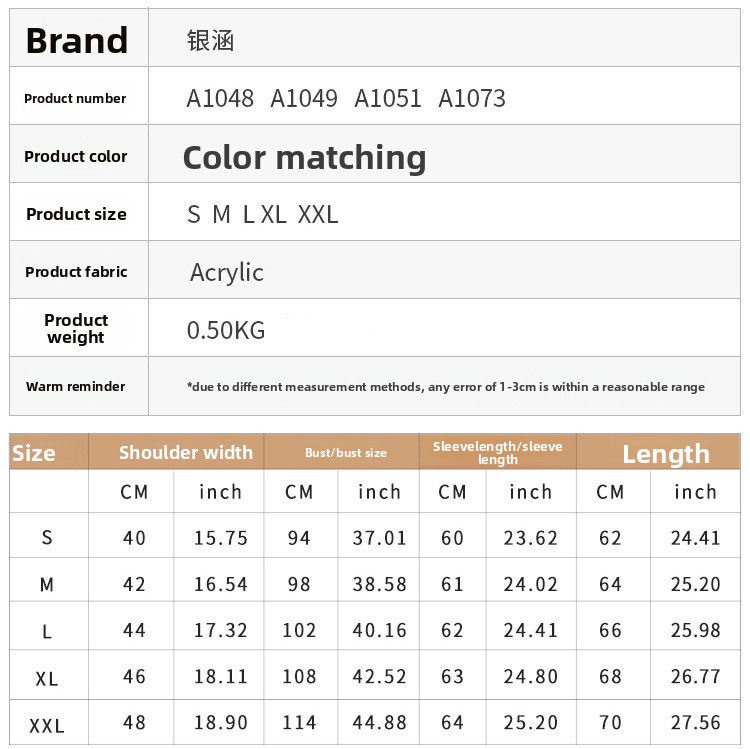Select the product number A1073

tap(472, 98)
